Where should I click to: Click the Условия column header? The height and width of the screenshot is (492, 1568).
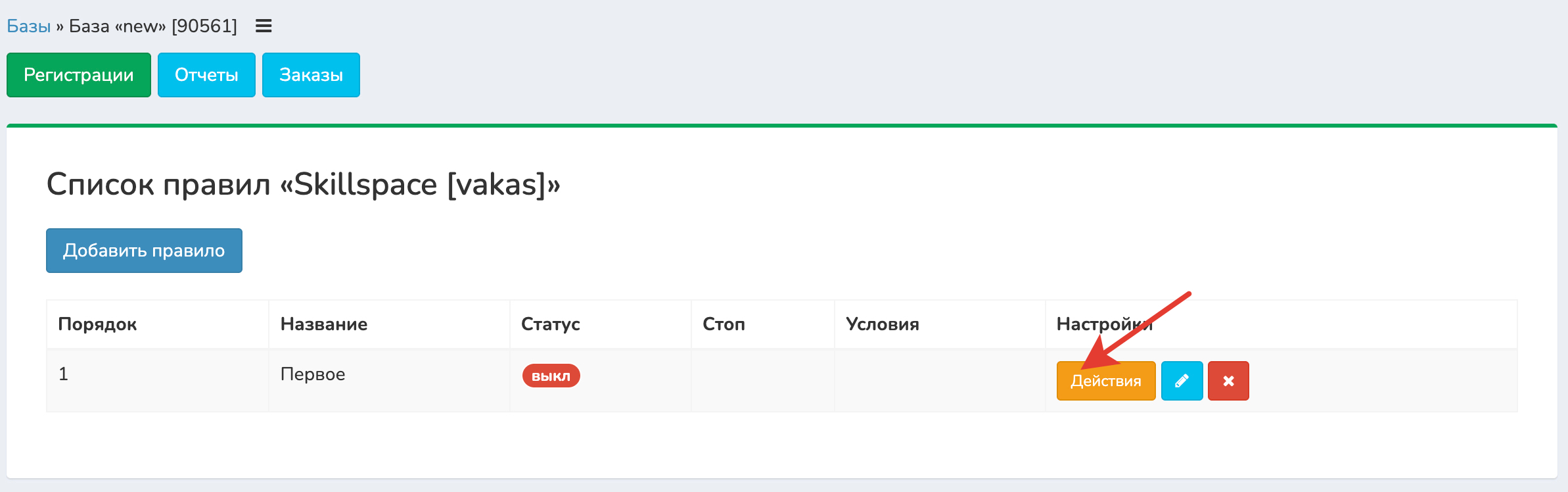pos(882,324)
